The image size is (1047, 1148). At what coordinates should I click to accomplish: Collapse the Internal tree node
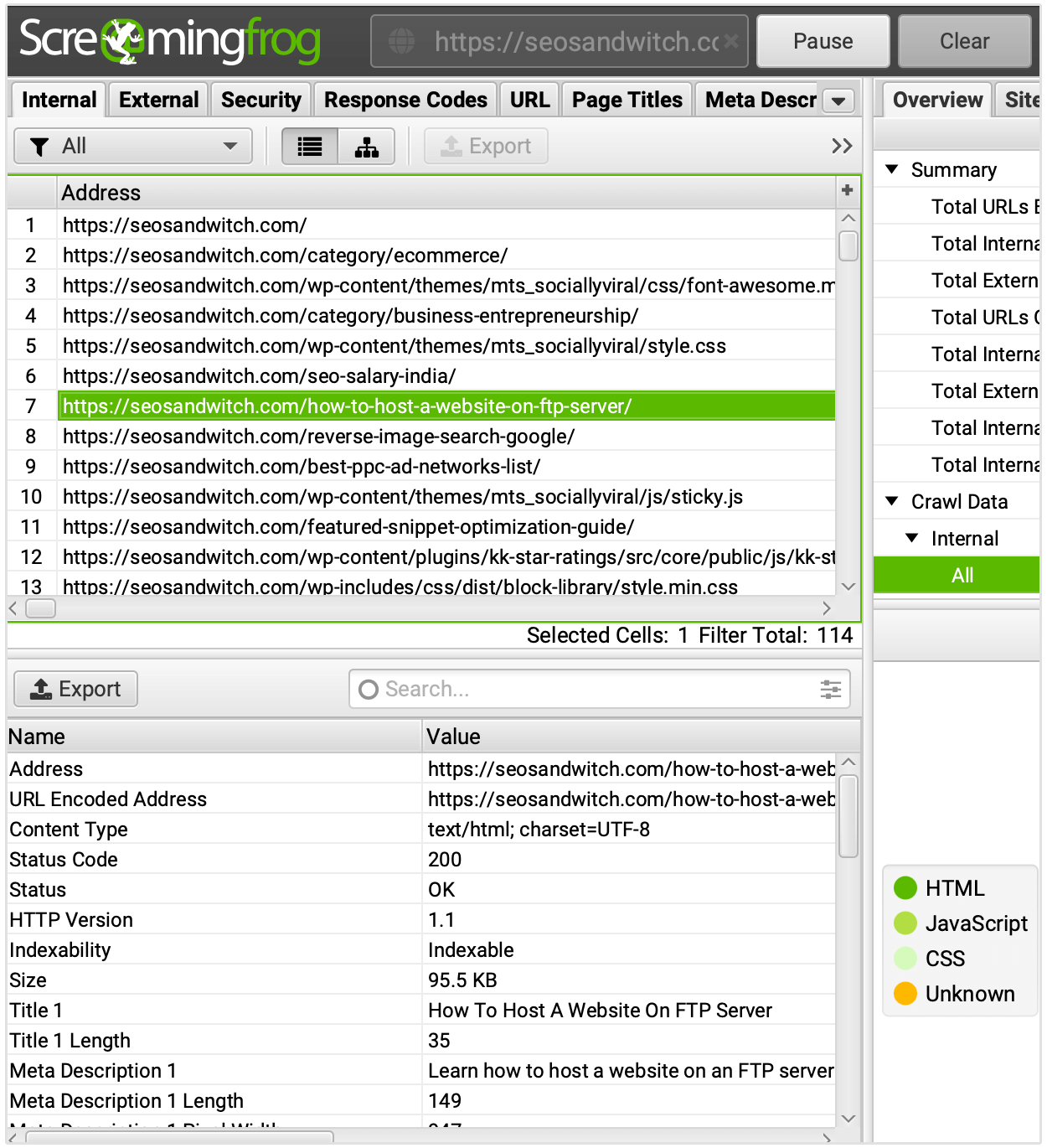pyautogui.click(x=912, y=538)
